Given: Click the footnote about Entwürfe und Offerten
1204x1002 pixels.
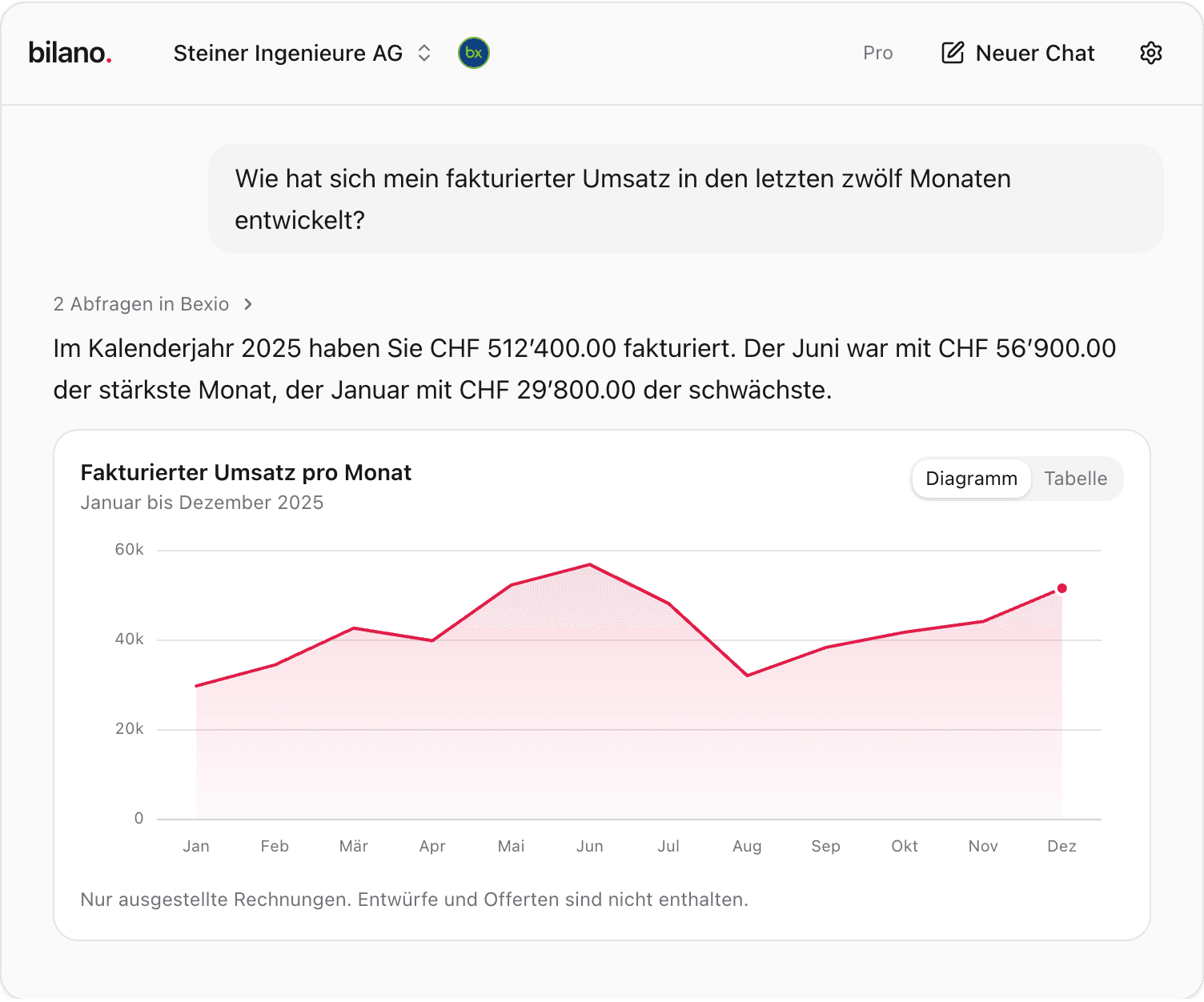Looking at the screenshot, I should pos(415,900).
